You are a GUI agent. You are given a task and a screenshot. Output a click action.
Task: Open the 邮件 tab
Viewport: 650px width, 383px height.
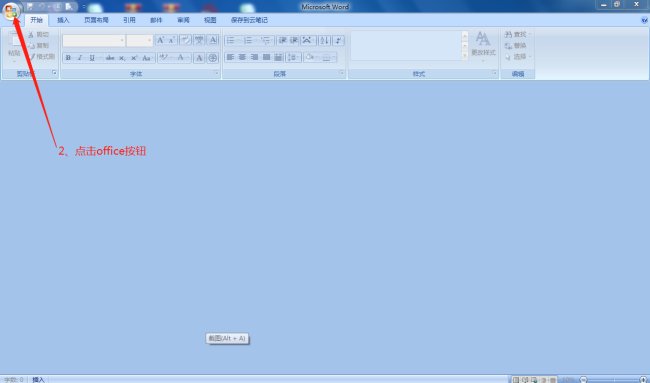tap(156, 20)
